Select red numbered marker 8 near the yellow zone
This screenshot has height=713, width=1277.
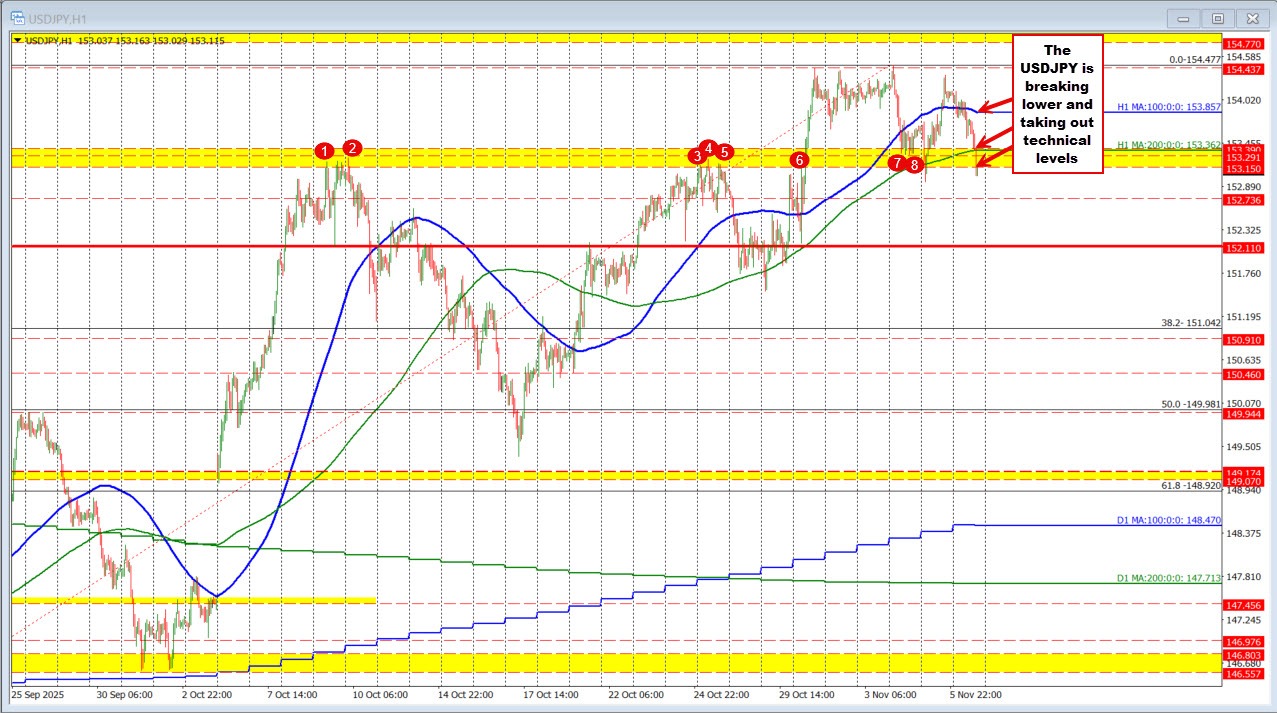point(913,165)
